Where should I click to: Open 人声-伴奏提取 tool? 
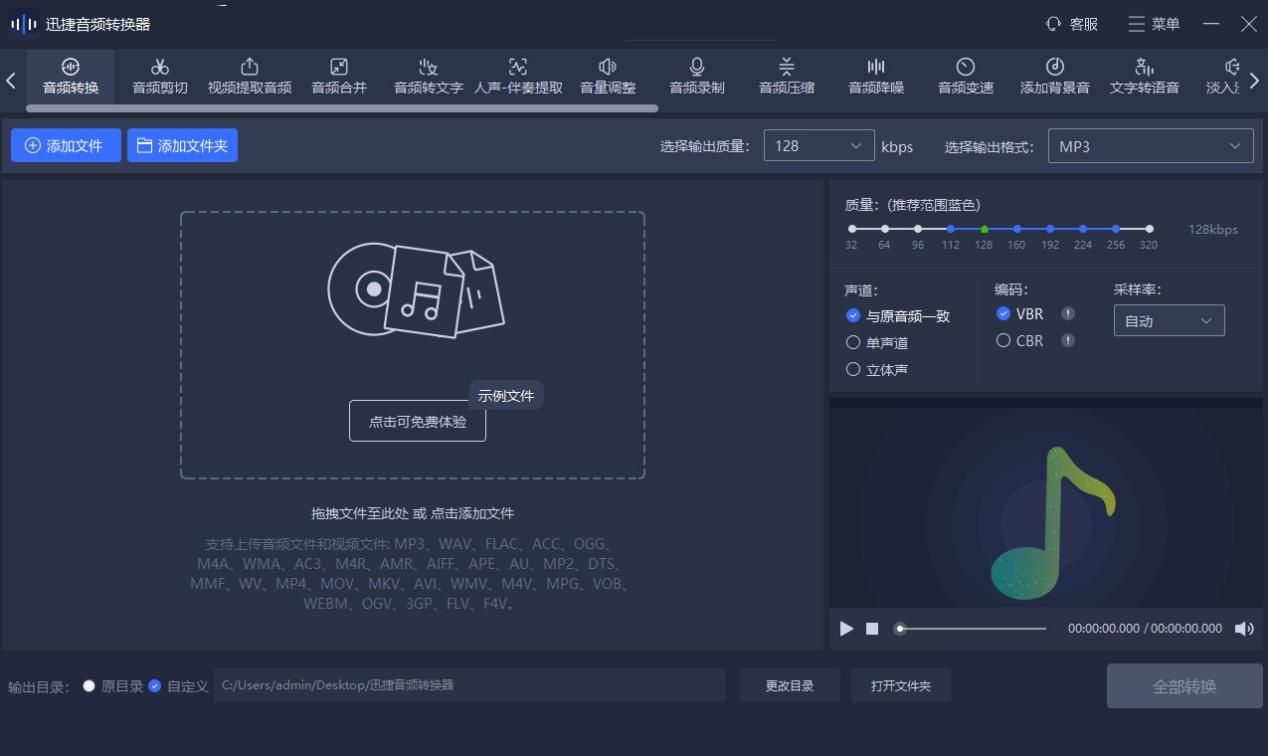tap(518, 76)
